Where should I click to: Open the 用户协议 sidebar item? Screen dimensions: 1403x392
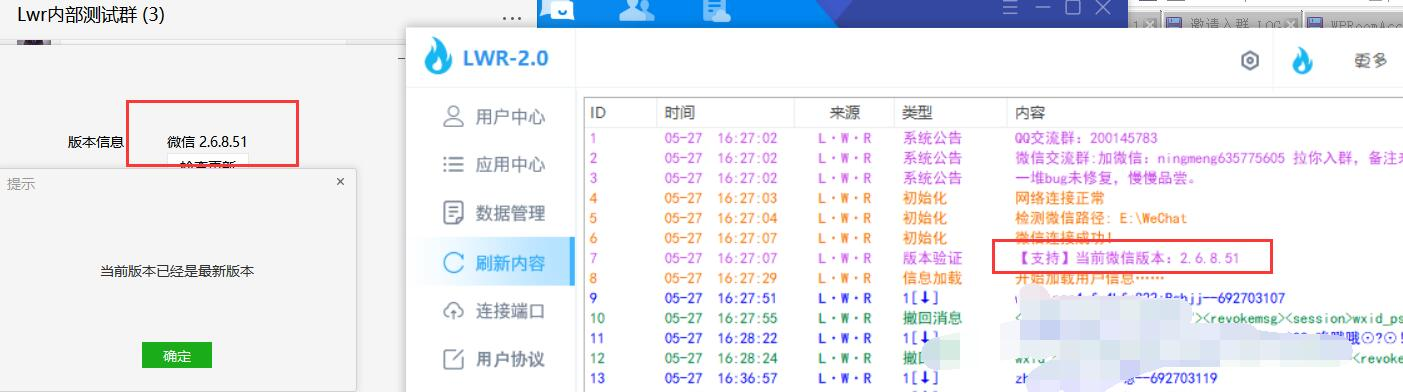pyautogui.click(x=494, y=359)
